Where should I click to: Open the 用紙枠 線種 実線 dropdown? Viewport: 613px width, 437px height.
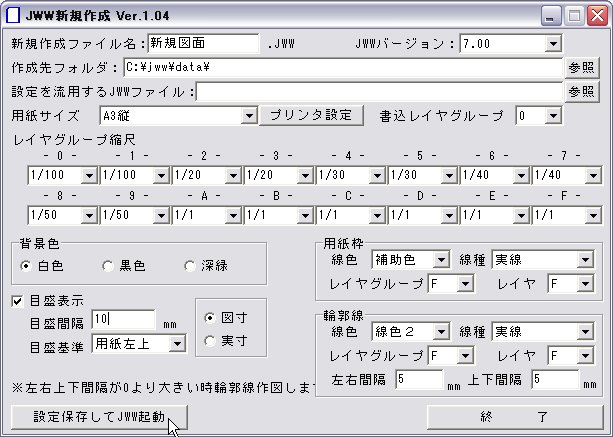[x=585, y=260]
